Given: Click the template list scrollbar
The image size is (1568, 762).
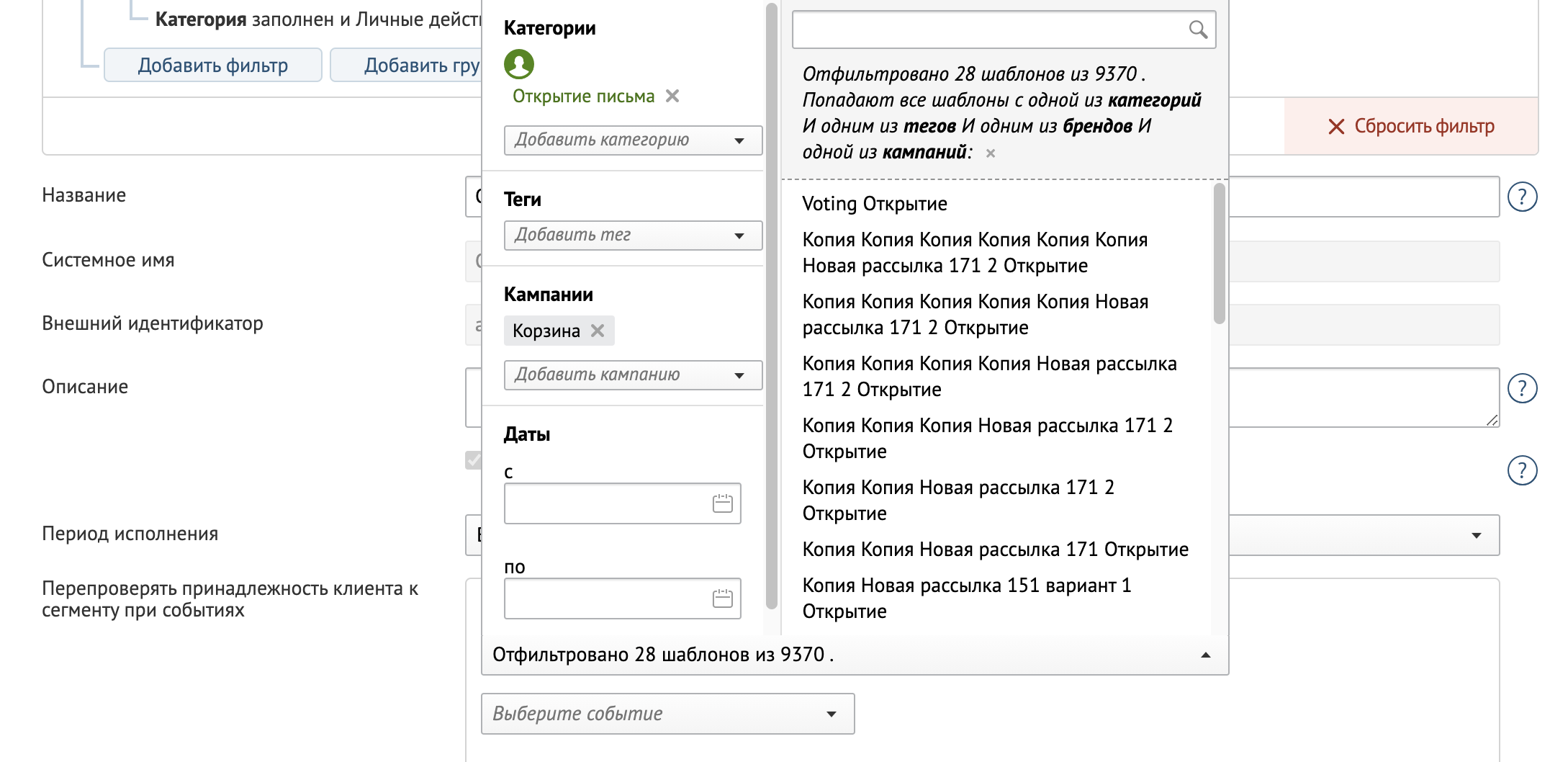Looking at the screenshot, I should [1219, 254].
